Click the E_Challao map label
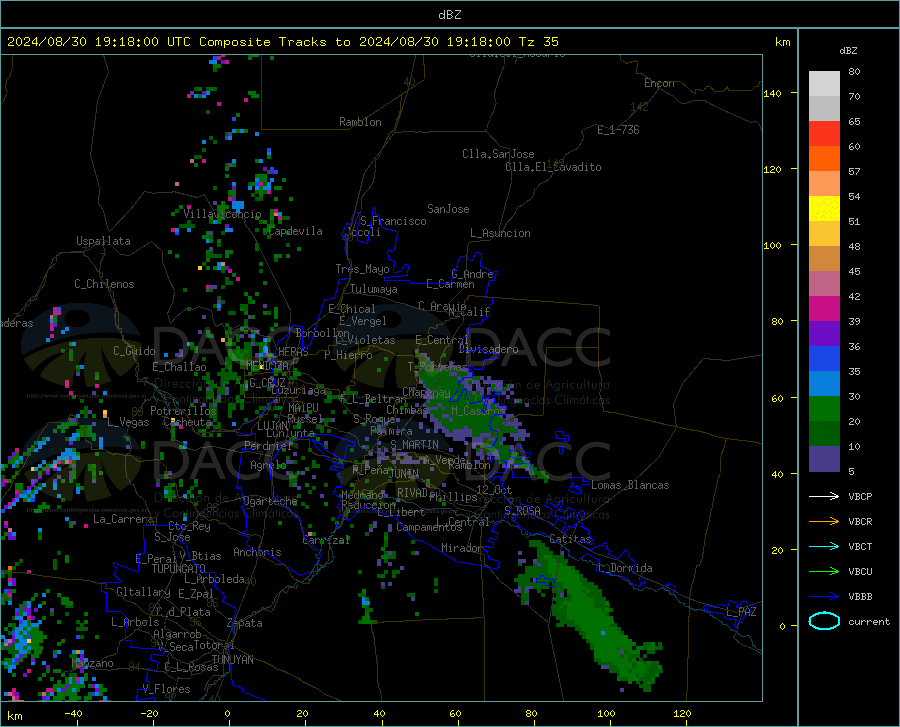The width and height of the screenshot is (900, 727). [x=179, y=367]
